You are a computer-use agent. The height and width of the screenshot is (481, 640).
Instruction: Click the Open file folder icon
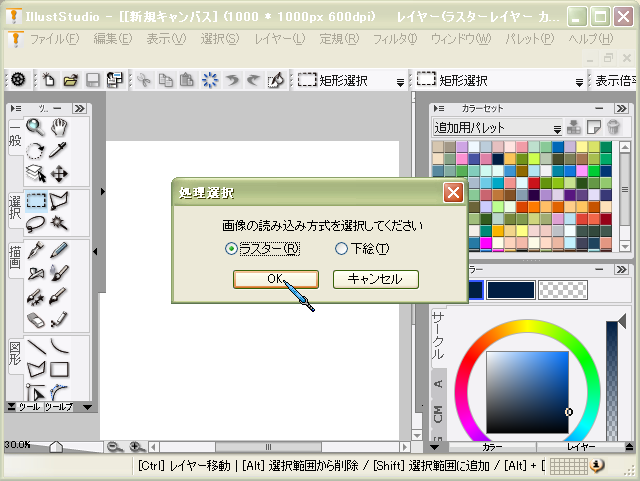click(x=71, y=80)
